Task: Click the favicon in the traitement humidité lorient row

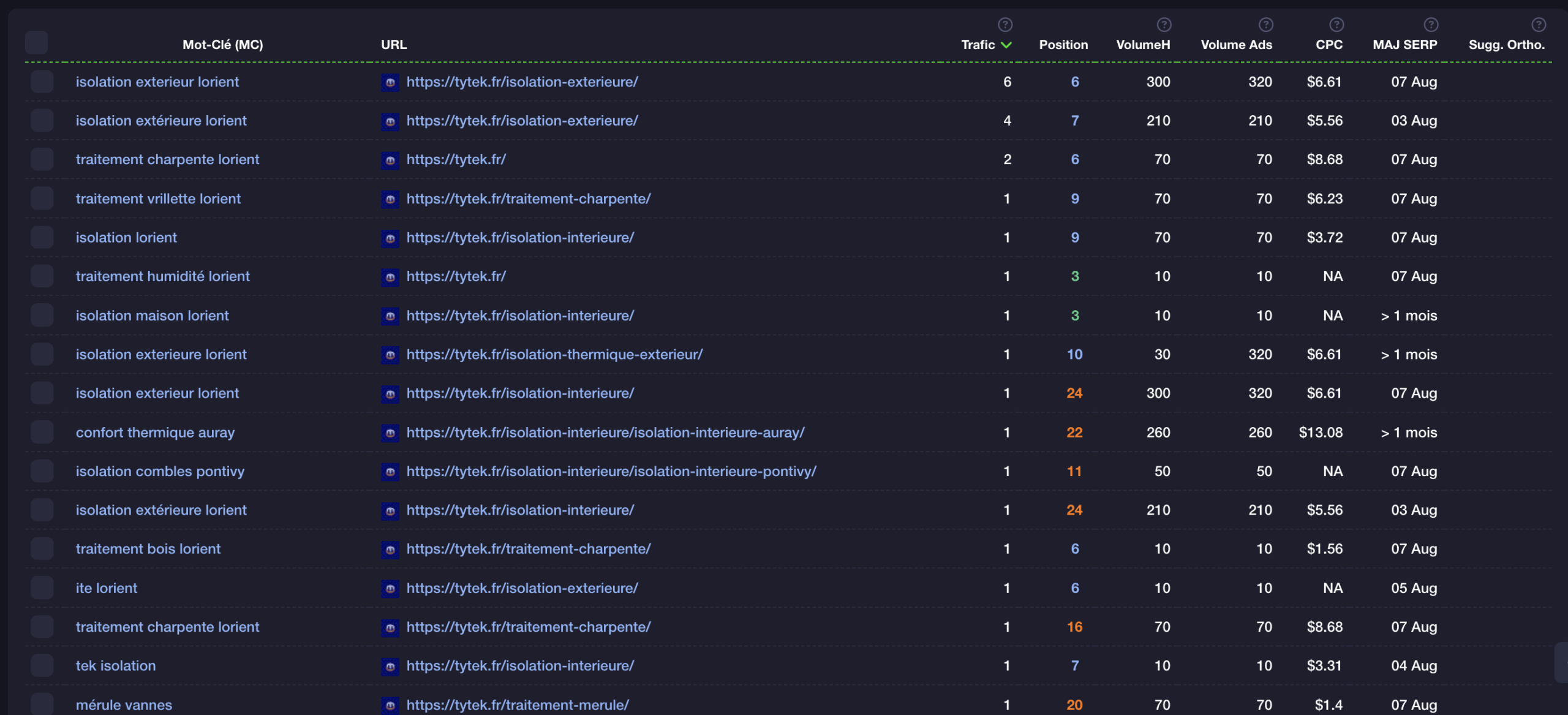Action: pyautogui.click(x=390, y=277)
